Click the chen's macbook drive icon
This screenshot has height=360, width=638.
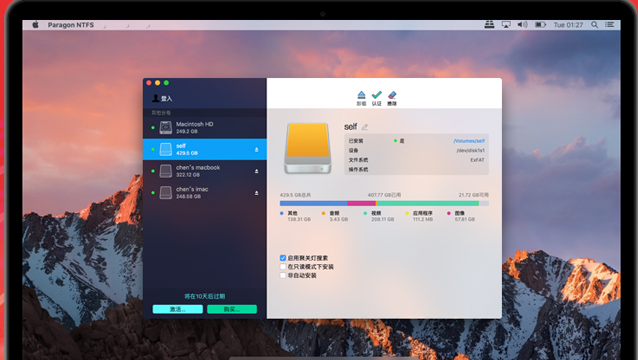[166, 171]
